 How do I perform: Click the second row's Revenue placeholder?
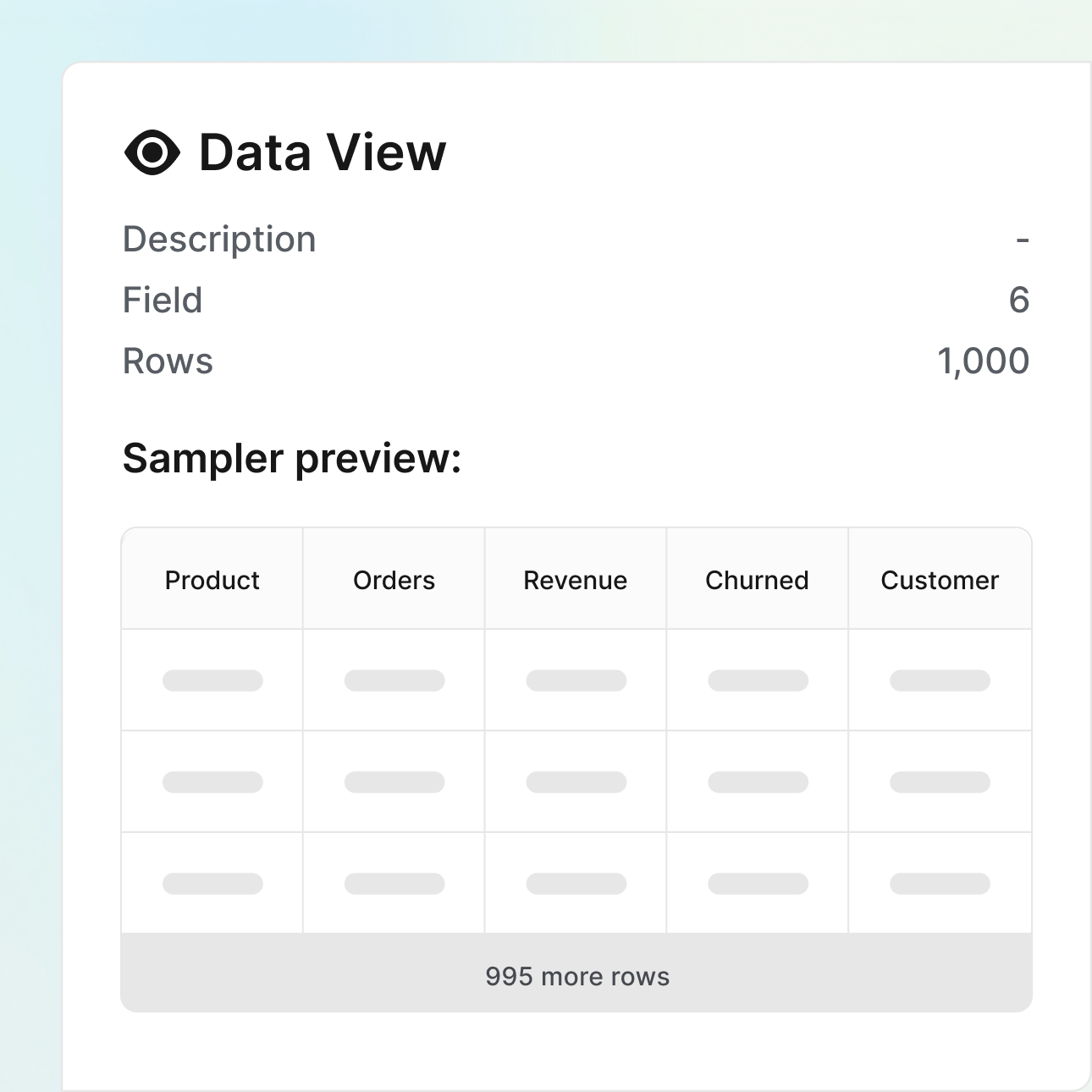575,780
